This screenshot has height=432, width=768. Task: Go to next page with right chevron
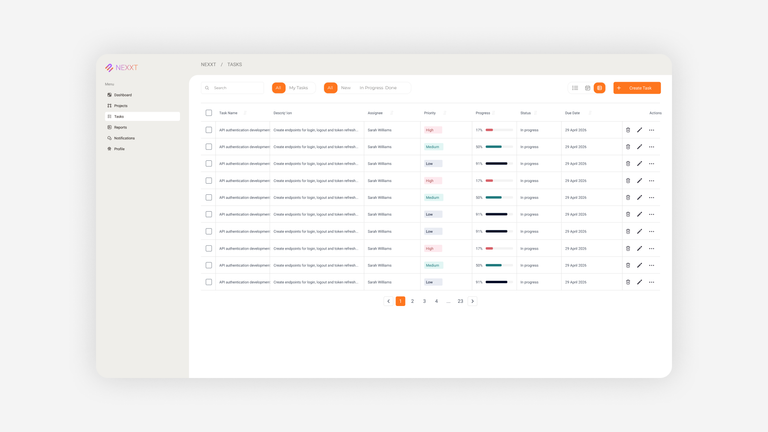(472, 301)
